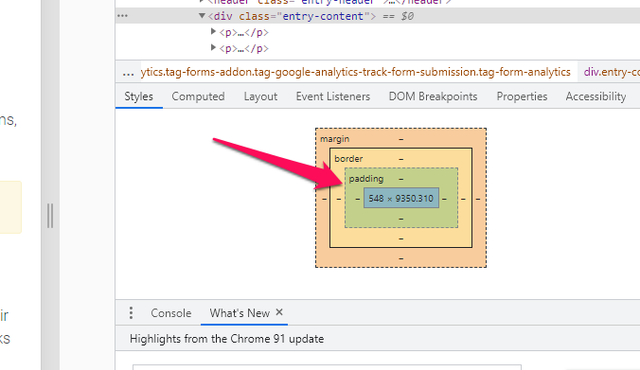Click the DevTools panel resize handle

coord(50,215)
